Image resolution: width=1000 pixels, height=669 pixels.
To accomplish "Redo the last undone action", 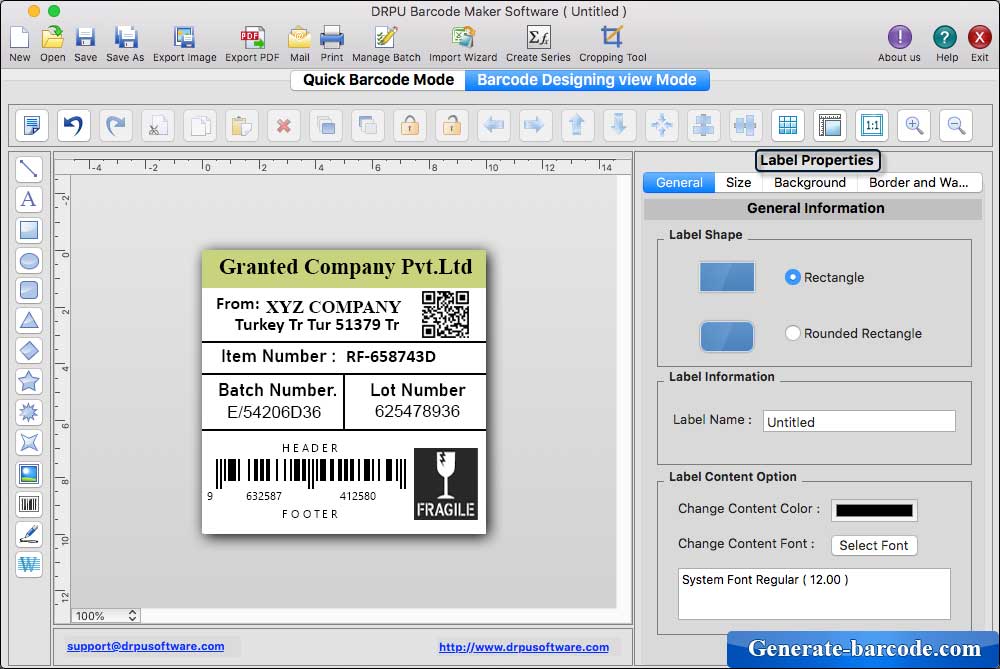I will [x=115, y=125].
